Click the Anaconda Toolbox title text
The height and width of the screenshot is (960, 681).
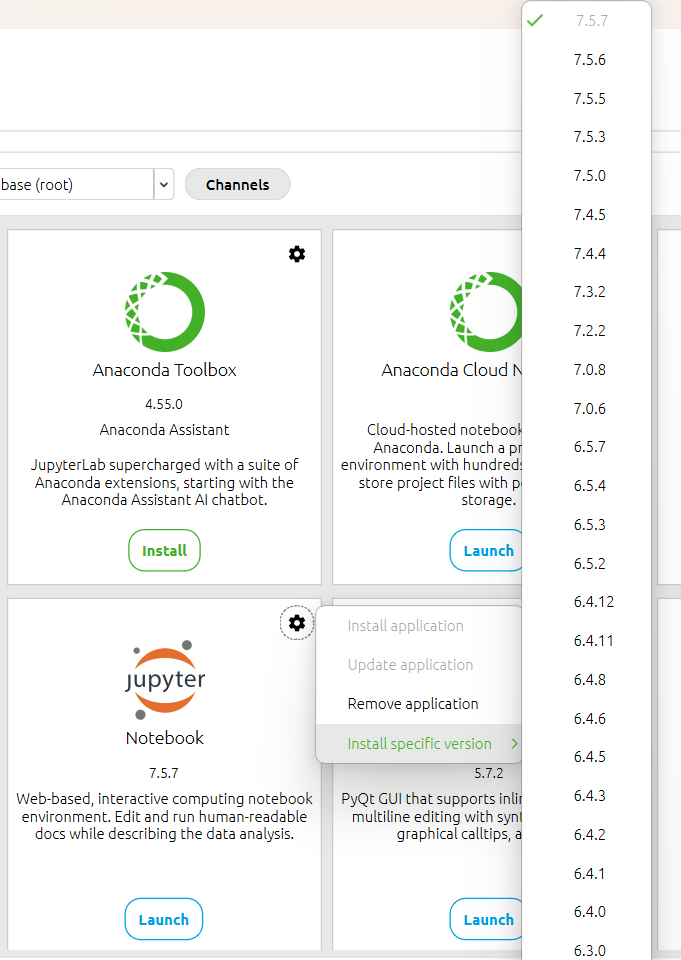tap(165, 370)
